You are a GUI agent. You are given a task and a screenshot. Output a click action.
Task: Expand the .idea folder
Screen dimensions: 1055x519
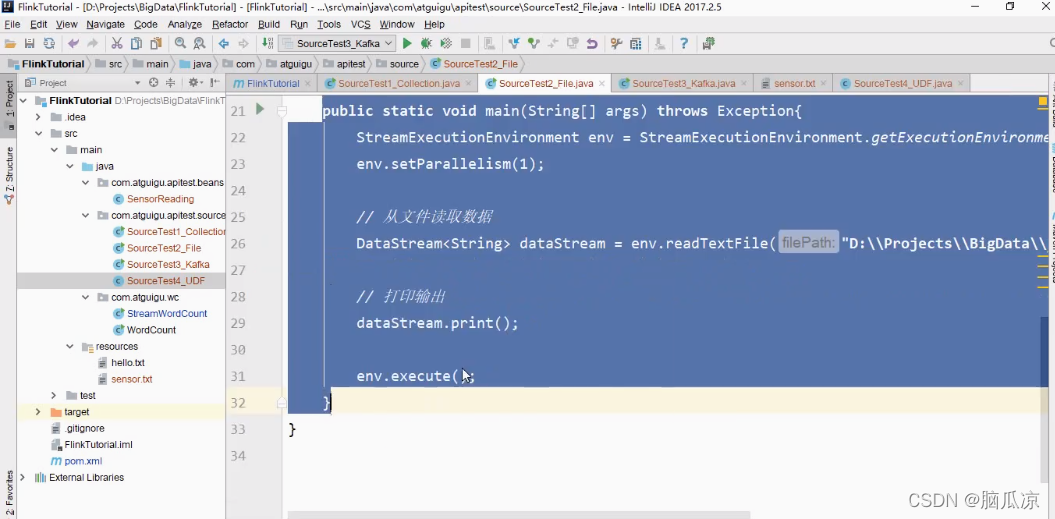pos(39,117)
